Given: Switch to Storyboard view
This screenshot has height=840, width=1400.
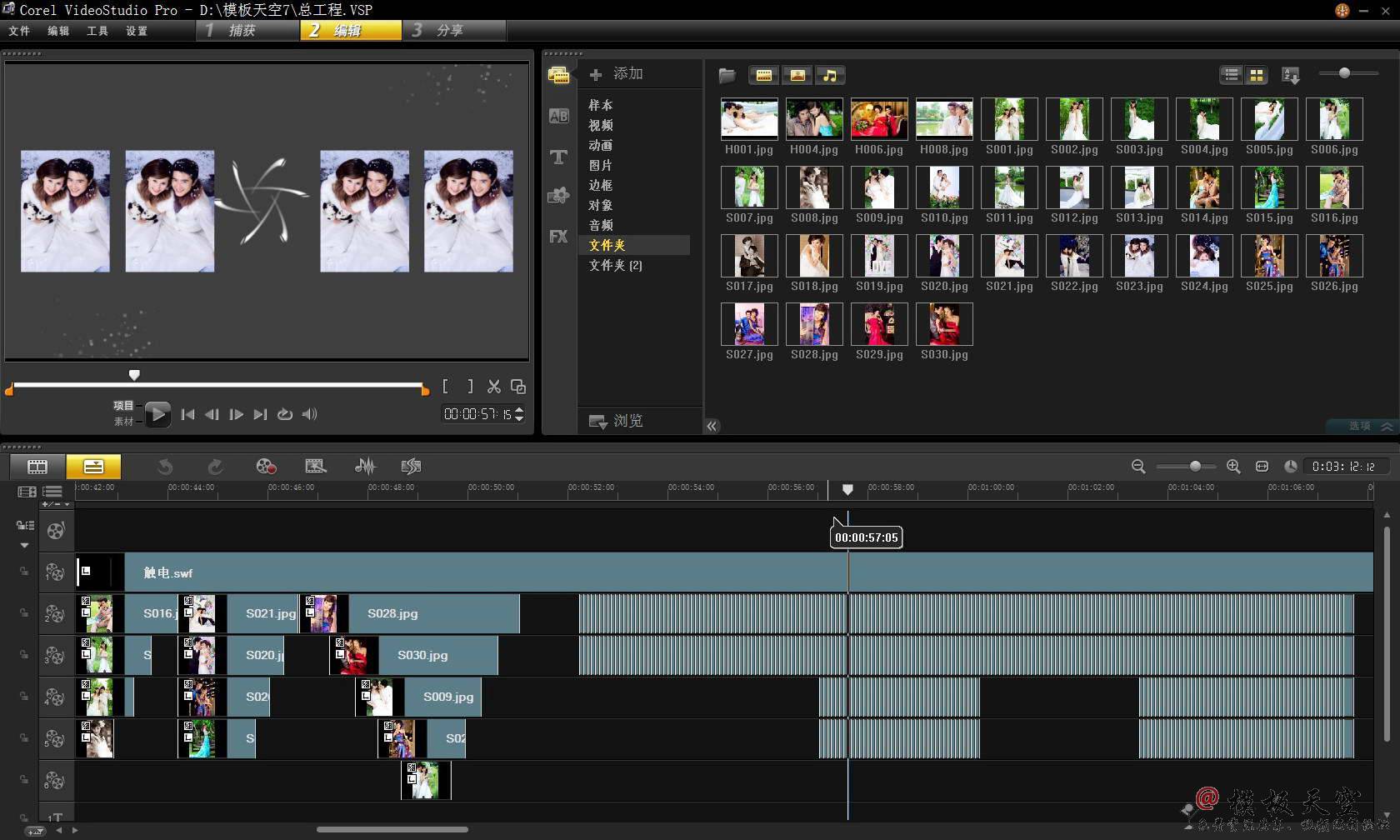Looking at the screenshot, I should [37, 467].
